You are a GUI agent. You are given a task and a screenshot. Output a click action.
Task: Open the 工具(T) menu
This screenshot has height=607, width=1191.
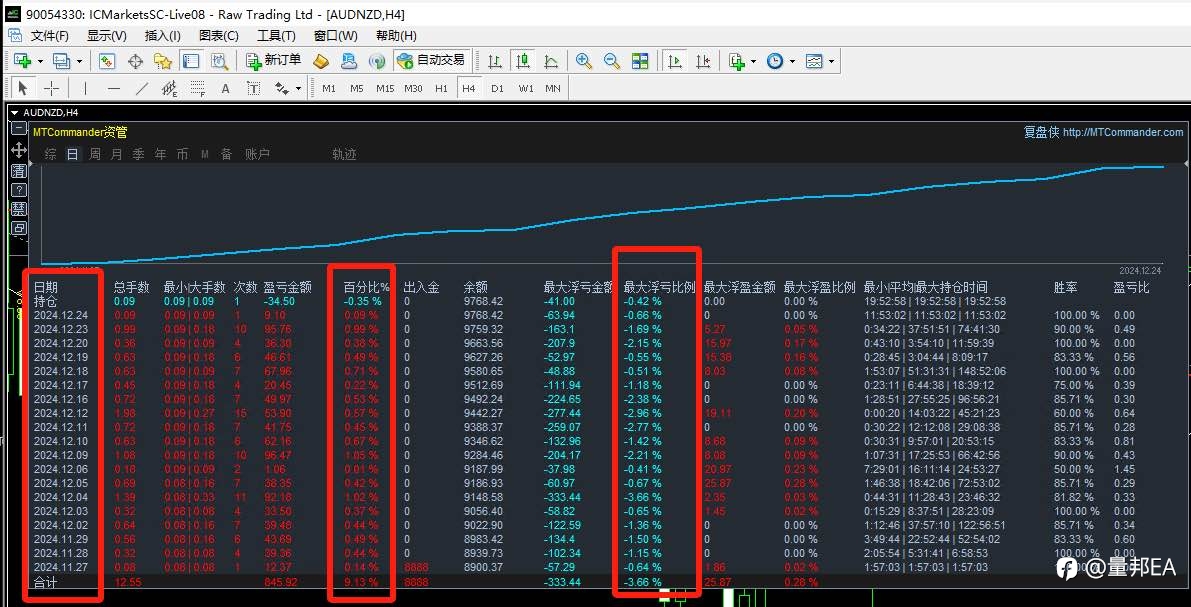click(x=276, y=36)
